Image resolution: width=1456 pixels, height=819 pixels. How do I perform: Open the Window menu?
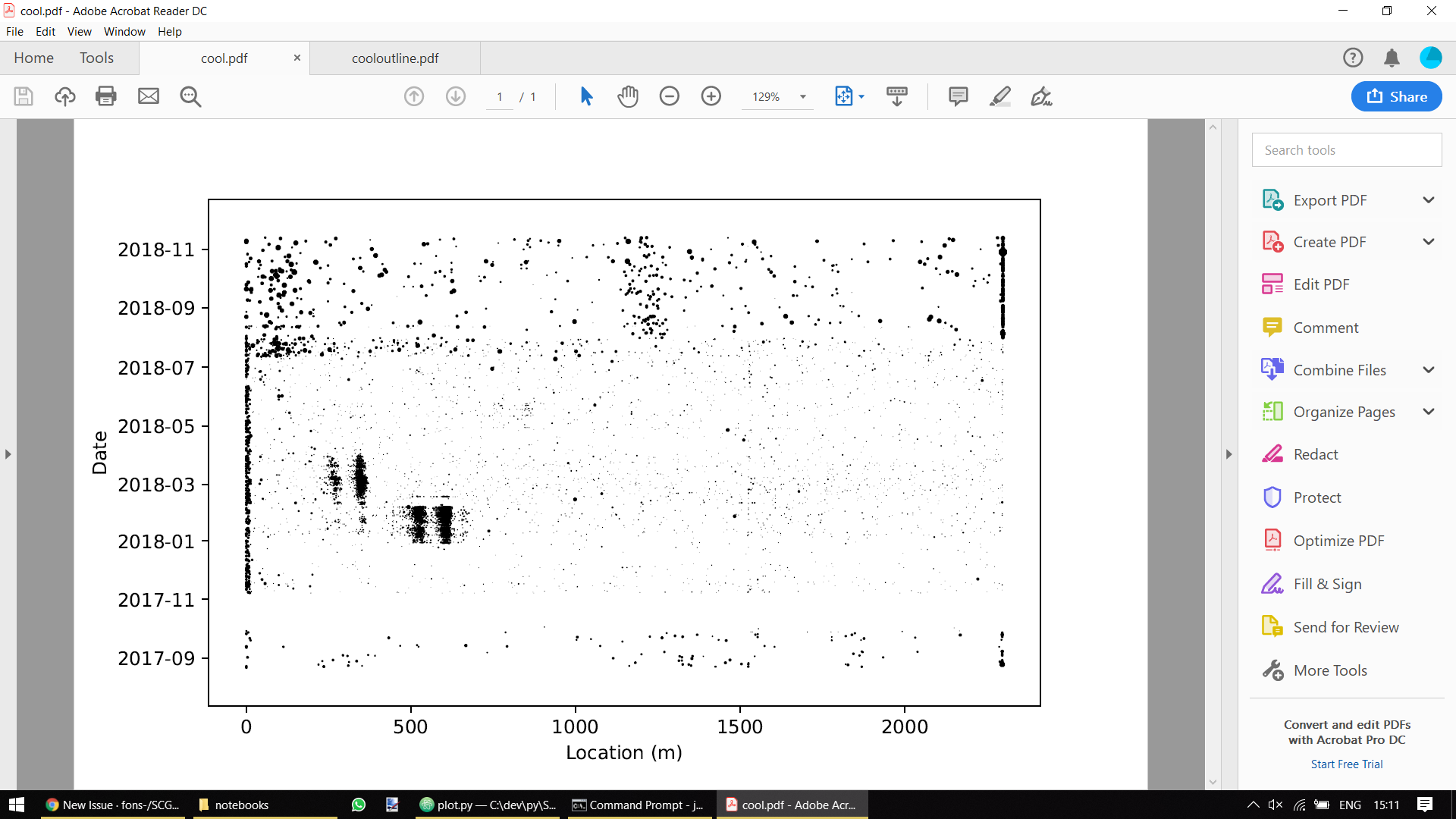tap(124, 31)
